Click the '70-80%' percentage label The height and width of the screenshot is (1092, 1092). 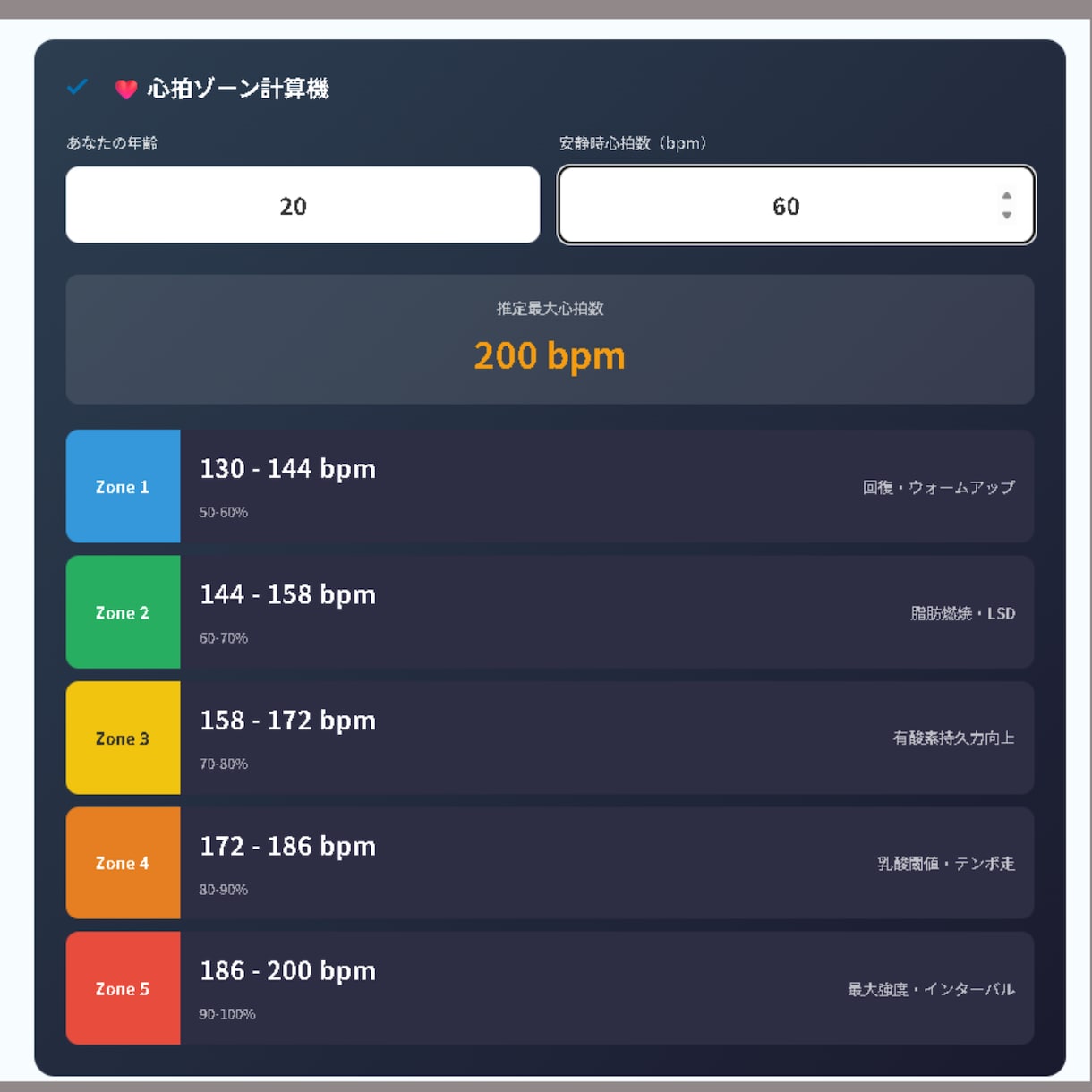pyautogui.click(x=224, y=764)
